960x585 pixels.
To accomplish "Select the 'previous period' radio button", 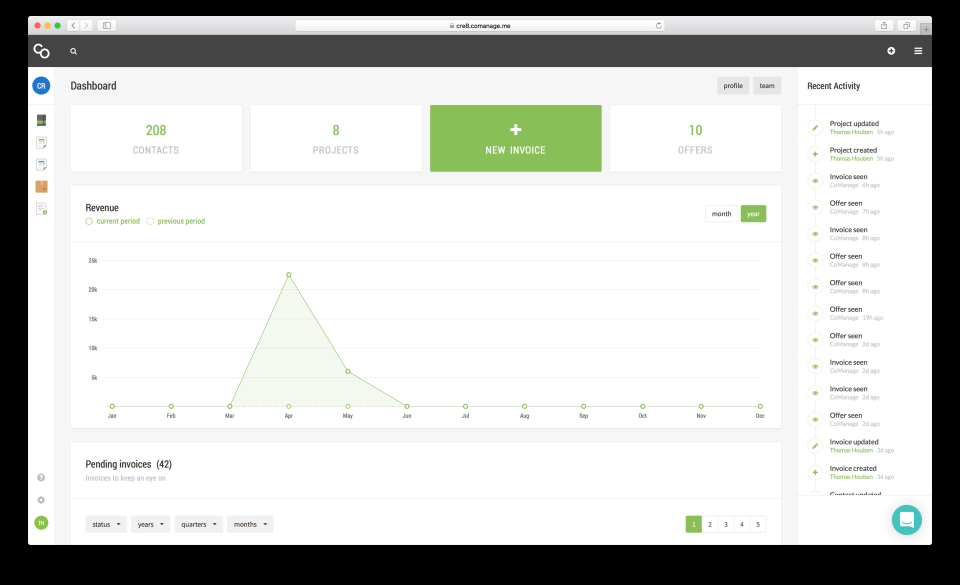I will (150, 221).
